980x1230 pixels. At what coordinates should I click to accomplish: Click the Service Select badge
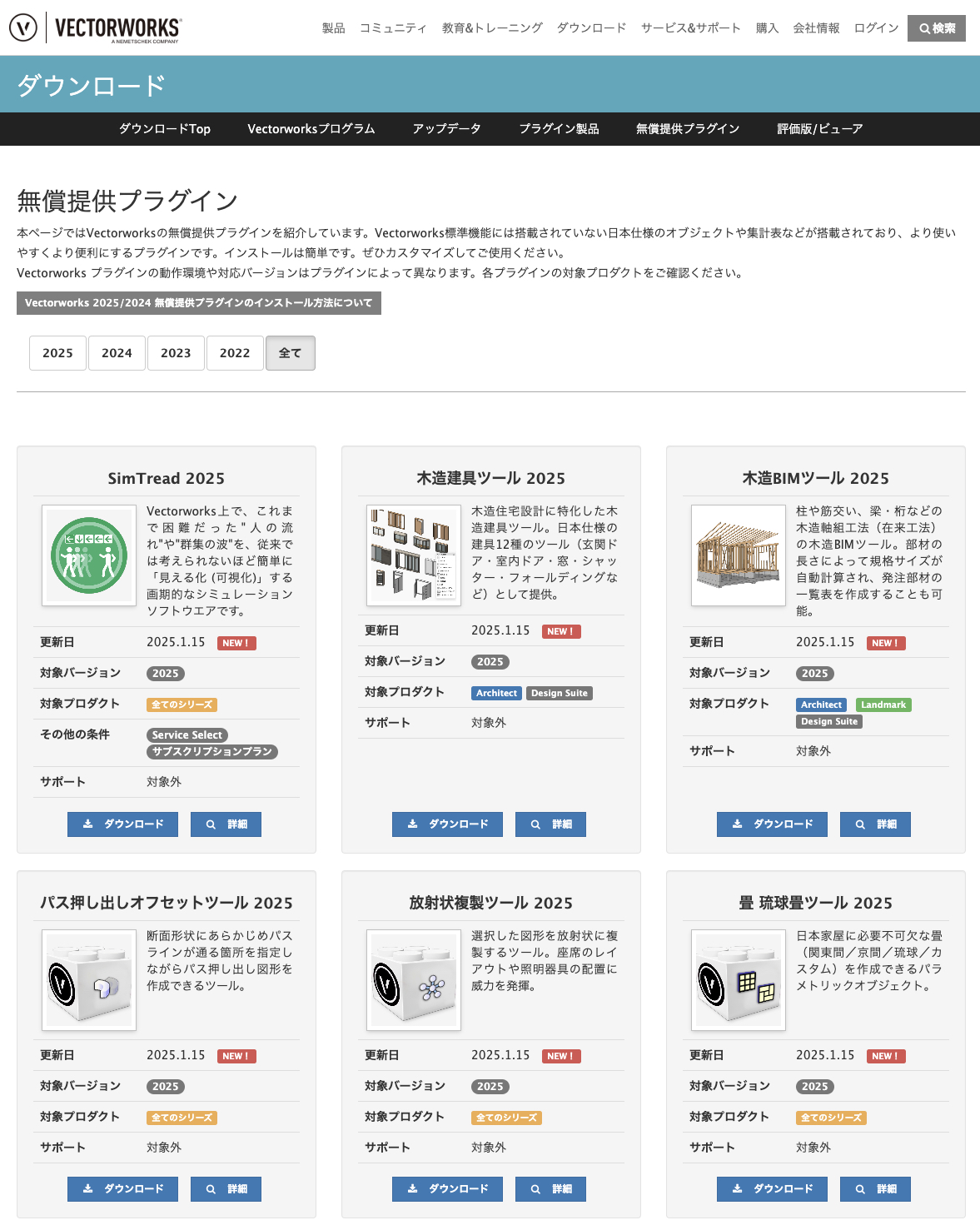[x=187, y=735]
